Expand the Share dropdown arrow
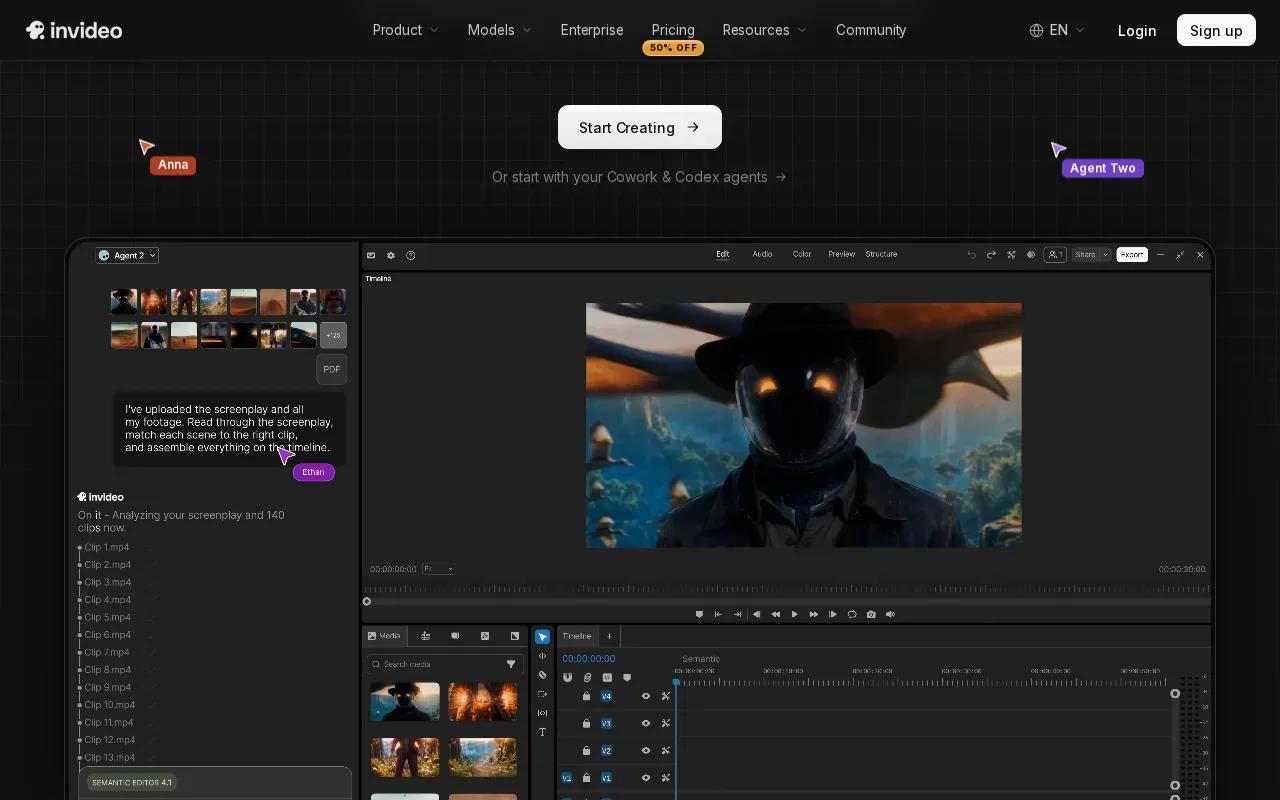 pos(1105,255)
